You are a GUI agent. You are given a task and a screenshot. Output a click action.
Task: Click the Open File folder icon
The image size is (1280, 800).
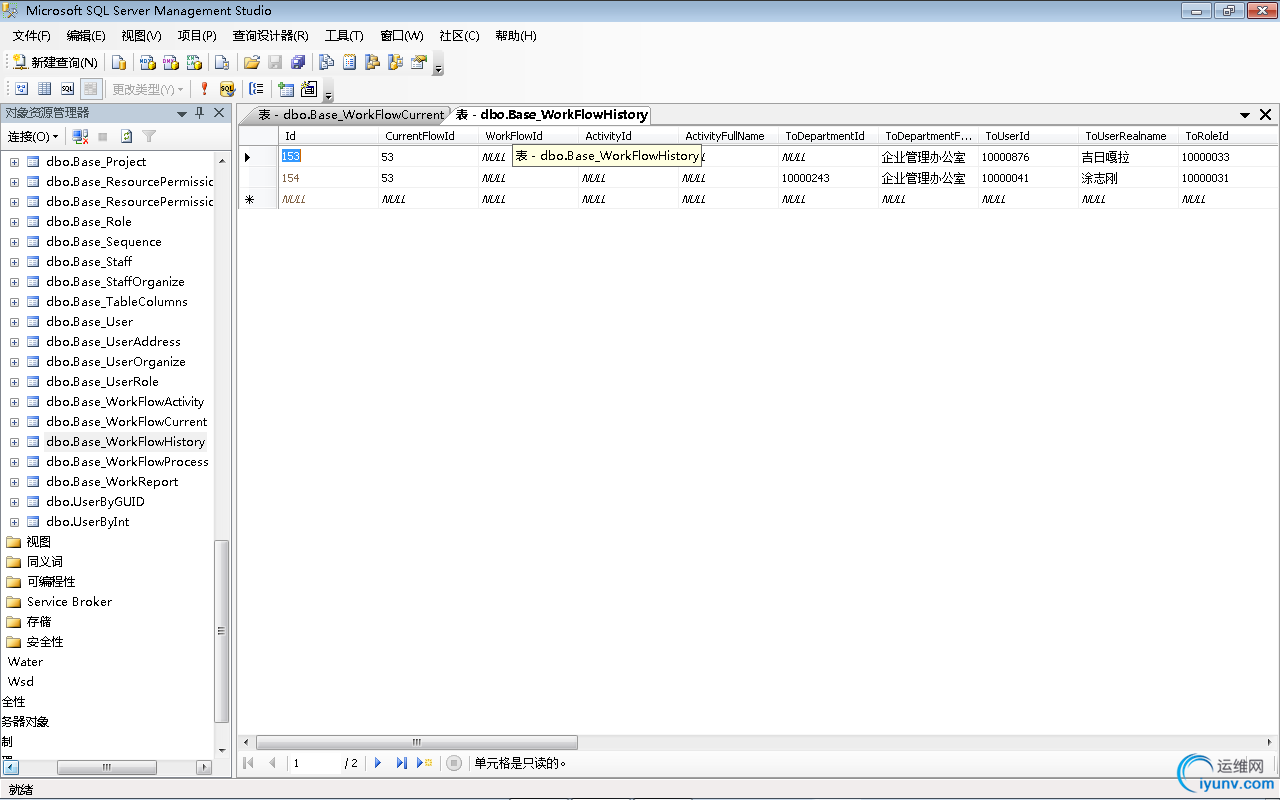coord(252,63)
